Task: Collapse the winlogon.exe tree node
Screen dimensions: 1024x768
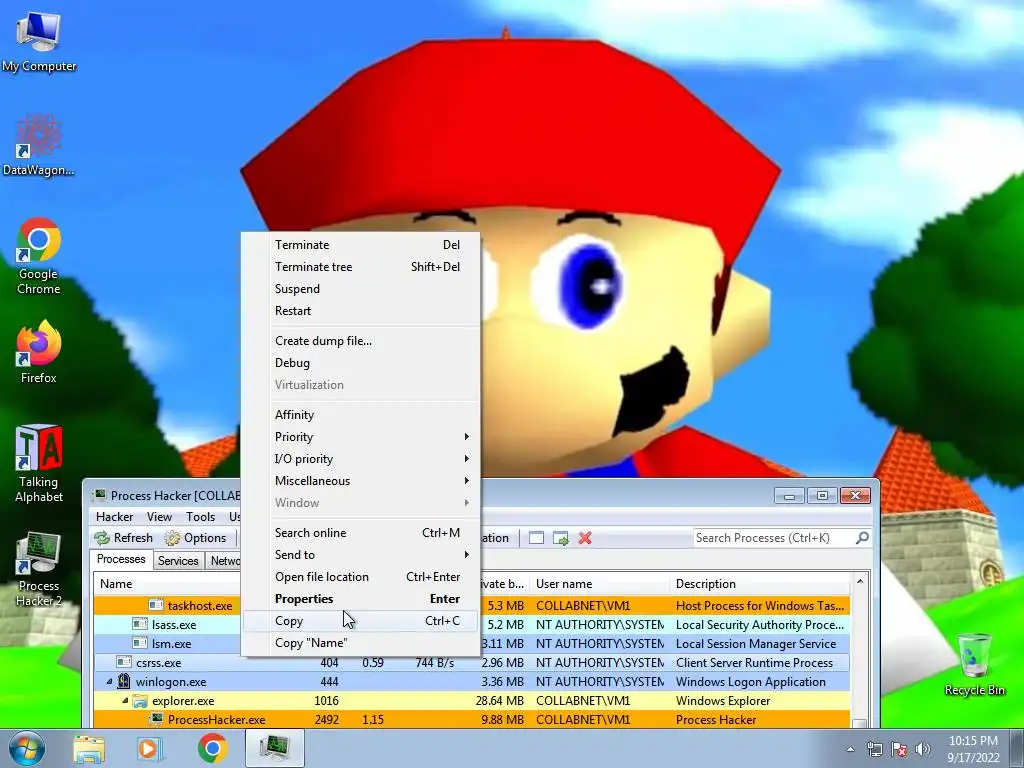Action: [x=110, y=682]
